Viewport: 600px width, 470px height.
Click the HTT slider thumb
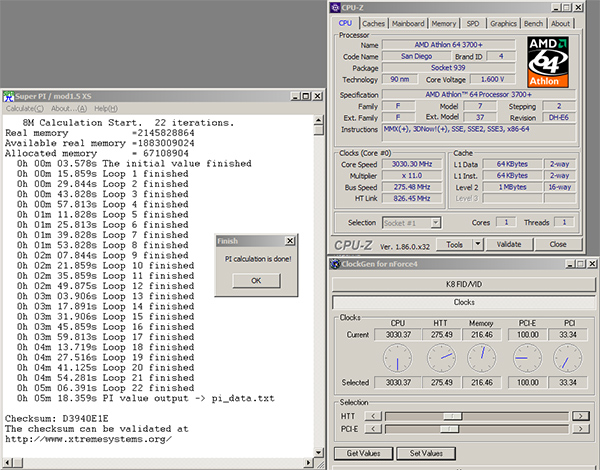(453, 416)
